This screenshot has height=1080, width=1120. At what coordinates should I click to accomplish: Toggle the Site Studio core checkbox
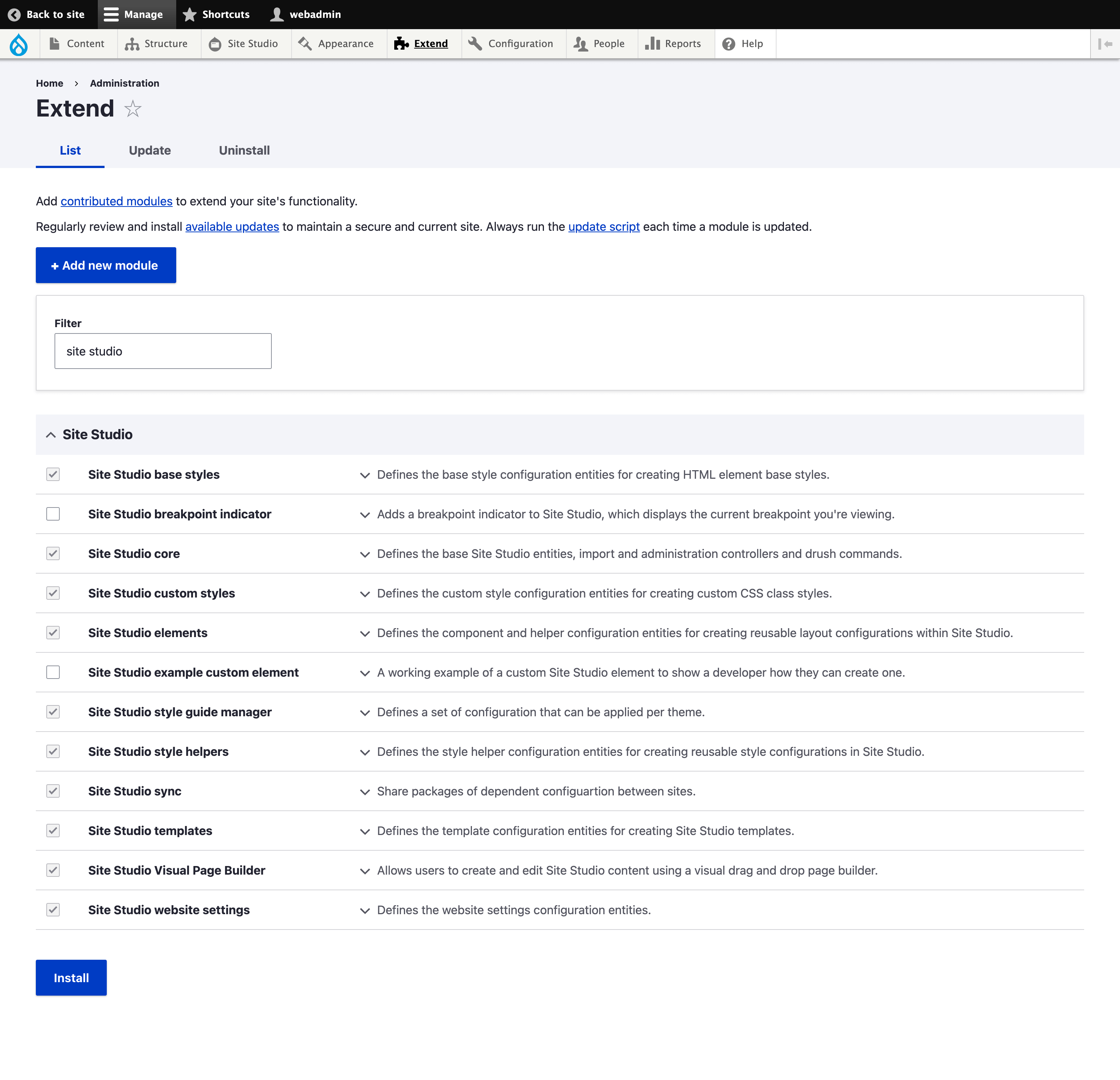(53, 553)
